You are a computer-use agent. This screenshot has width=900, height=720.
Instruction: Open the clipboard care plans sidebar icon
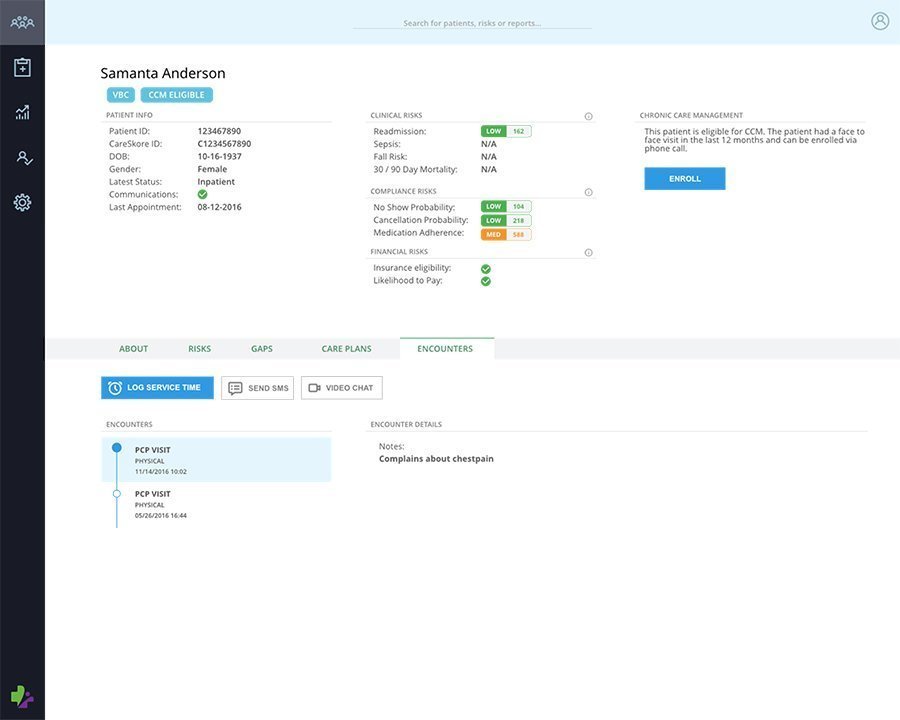pyautogui.click(x=22, y=67)
